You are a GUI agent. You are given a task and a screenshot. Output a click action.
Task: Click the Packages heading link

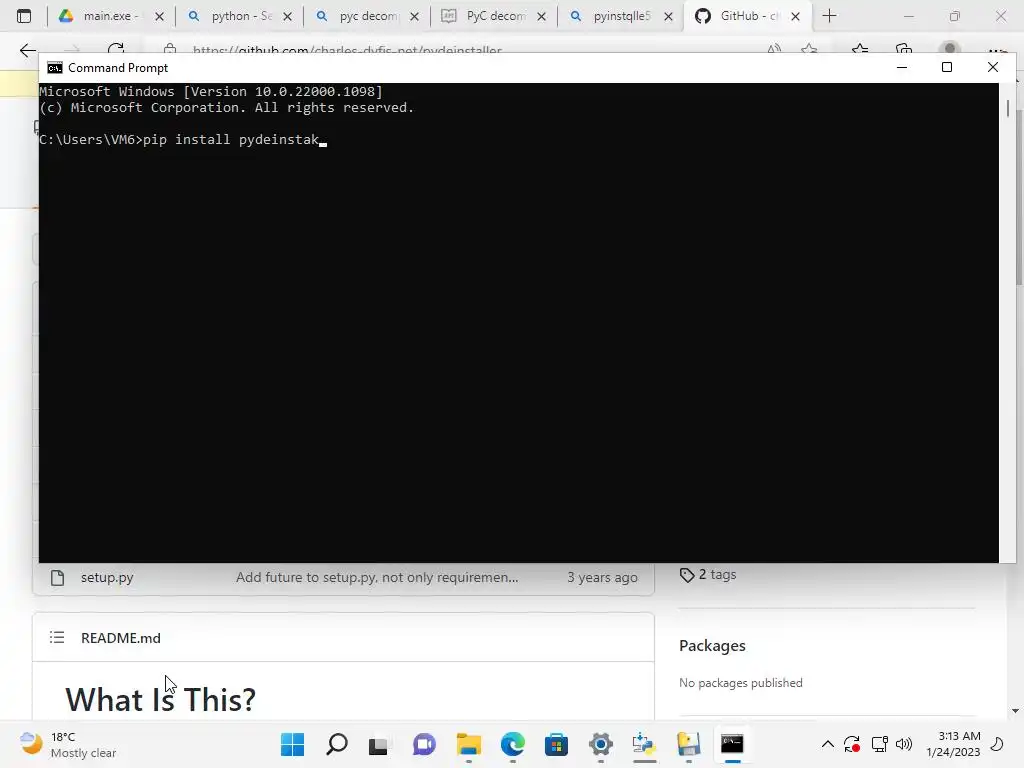[712, 645]
